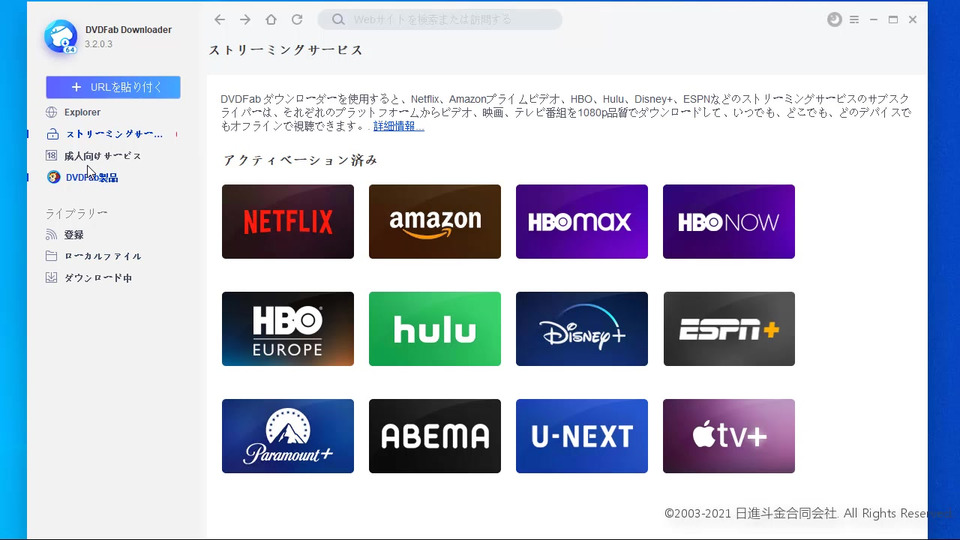Image resolution: width=960 pixels, height=540 pixels.
Task: Open the Paramount+ service tile
Action: pyautogui.click(x=288, y=436)
